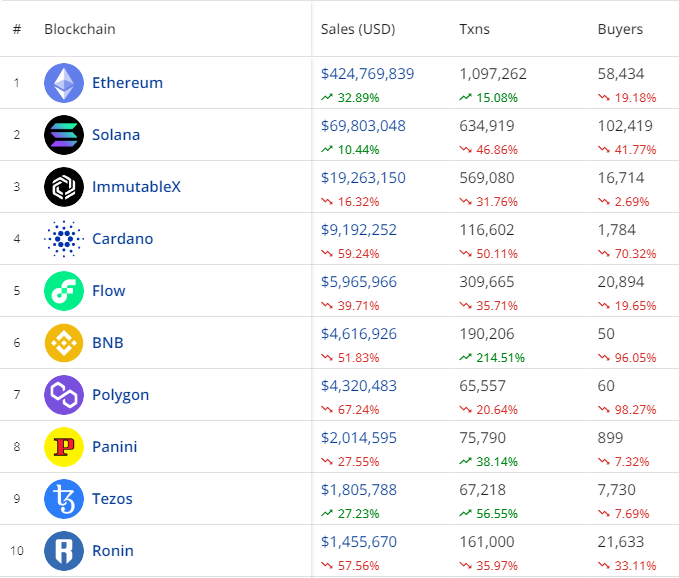Viewport: 679px width, 578px height.
Task: Click the Blockchain column header
Action: 80,29
